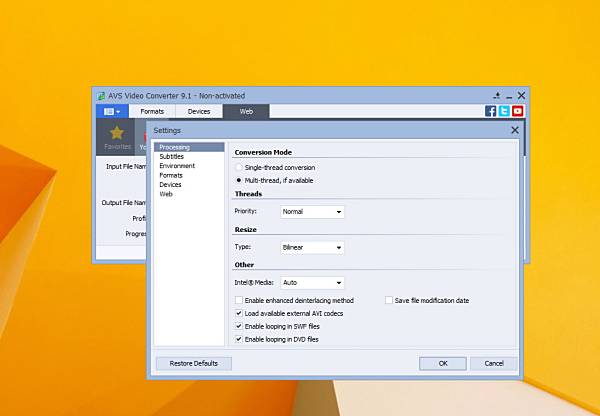Click the Input File Name label

coord(126,167)
